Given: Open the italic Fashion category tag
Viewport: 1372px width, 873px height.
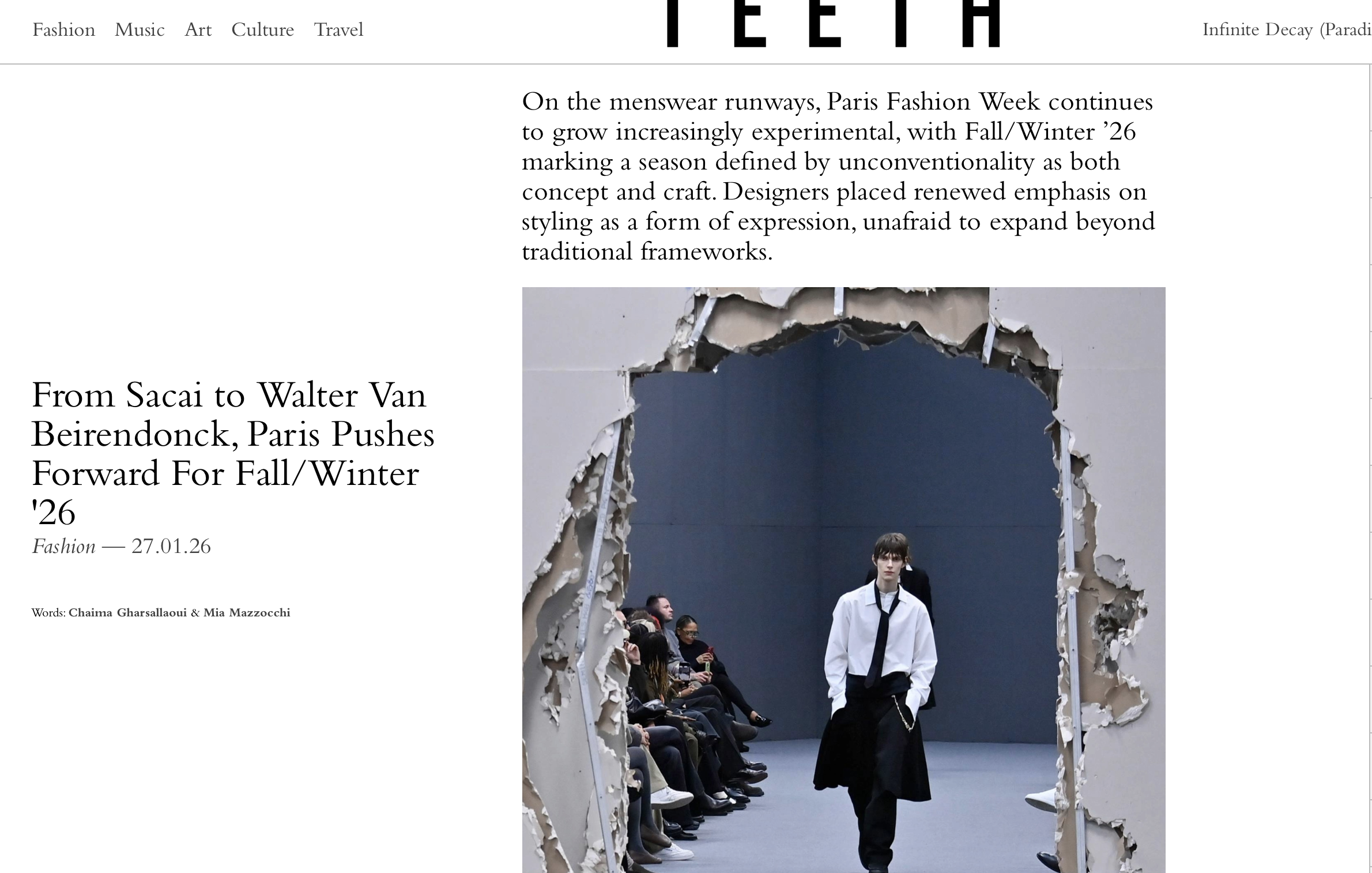Looking at the screenshot, I should (x=63, y=546).
